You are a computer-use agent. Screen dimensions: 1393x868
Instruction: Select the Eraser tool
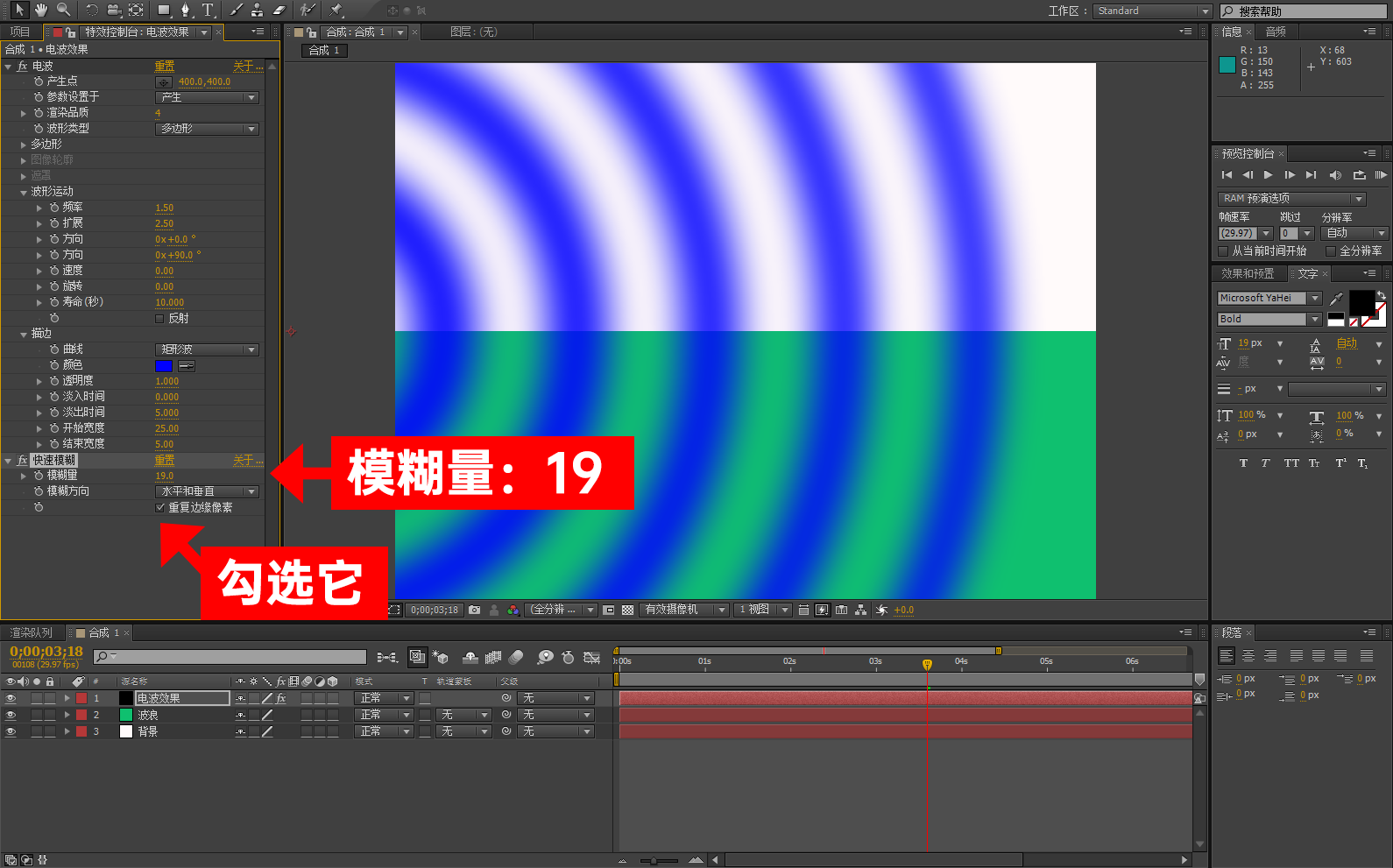tap(279, 10)
